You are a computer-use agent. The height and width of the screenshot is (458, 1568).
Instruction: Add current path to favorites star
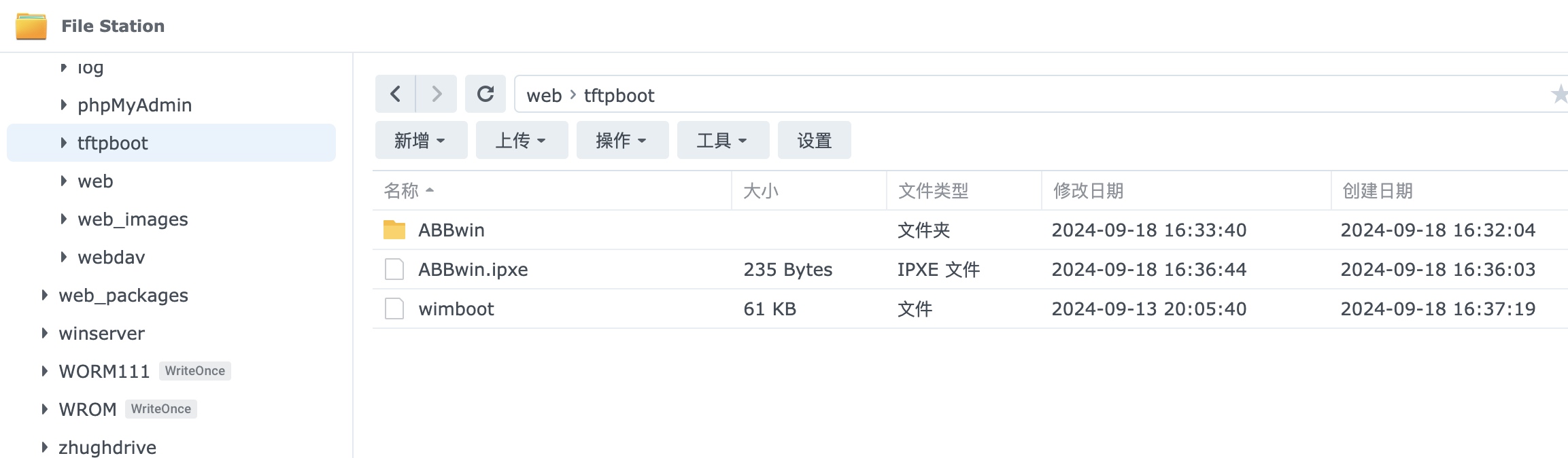click(x=1558, y=94)
